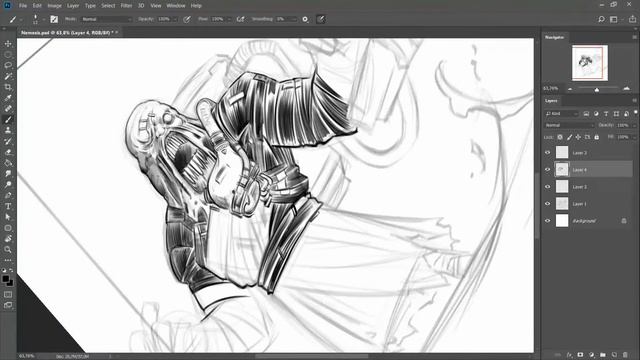Toggle Quick Mask mode

pyautogui.click(x=8, y=294)
